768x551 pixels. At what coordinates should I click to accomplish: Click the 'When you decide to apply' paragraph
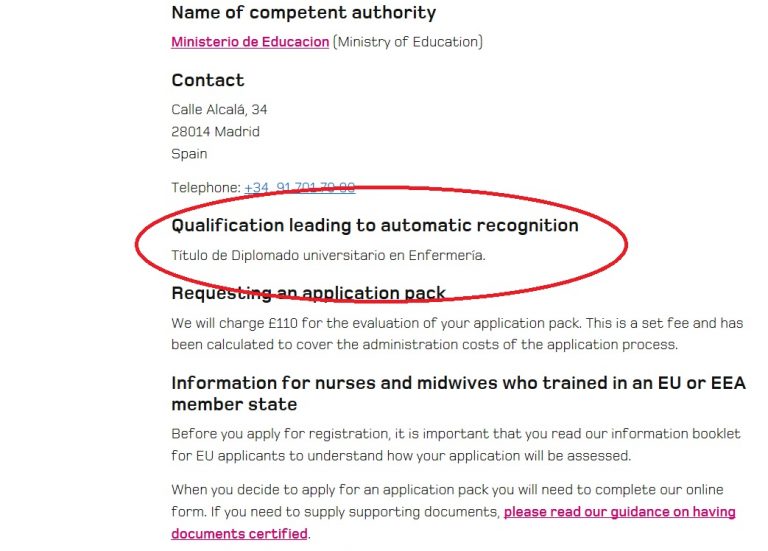pyautogui.click(x=454, y=512)
